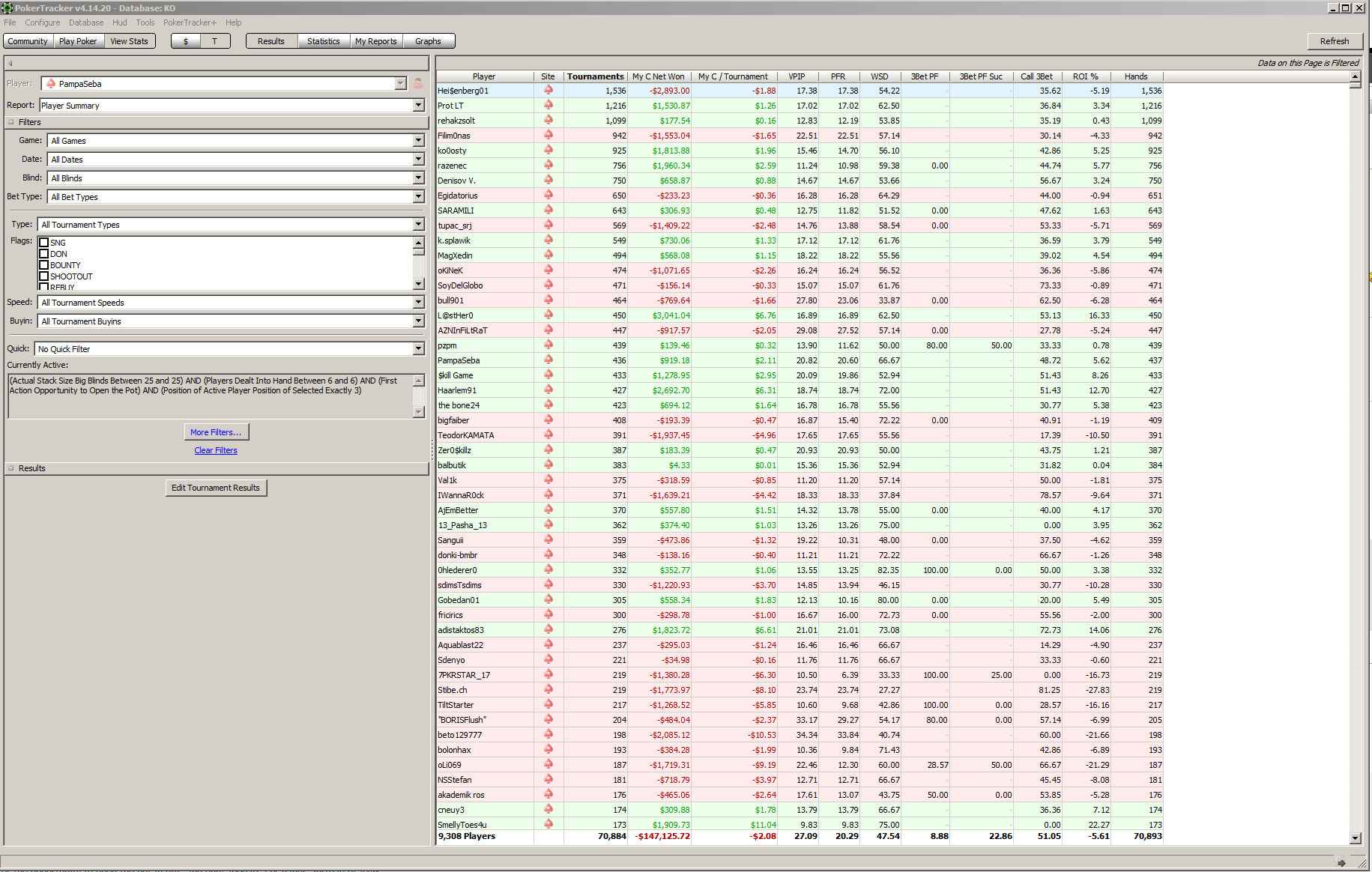Click the site icon in the rehakzsolt row
The image size is (1372, 872).
549,120
